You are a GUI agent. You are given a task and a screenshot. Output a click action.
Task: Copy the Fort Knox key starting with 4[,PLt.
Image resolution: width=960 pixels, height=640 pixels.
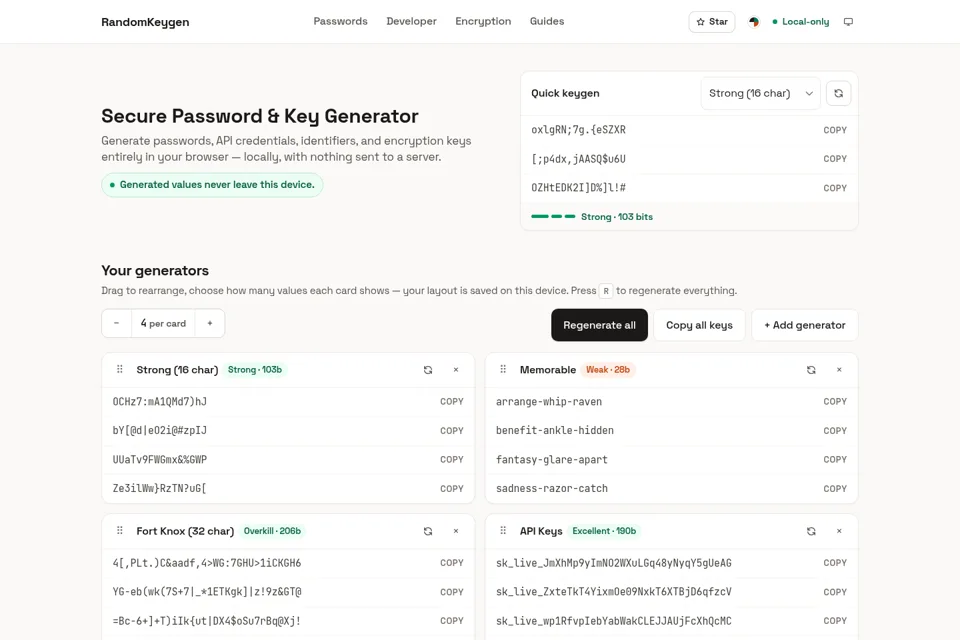click(x=451, y=563)
